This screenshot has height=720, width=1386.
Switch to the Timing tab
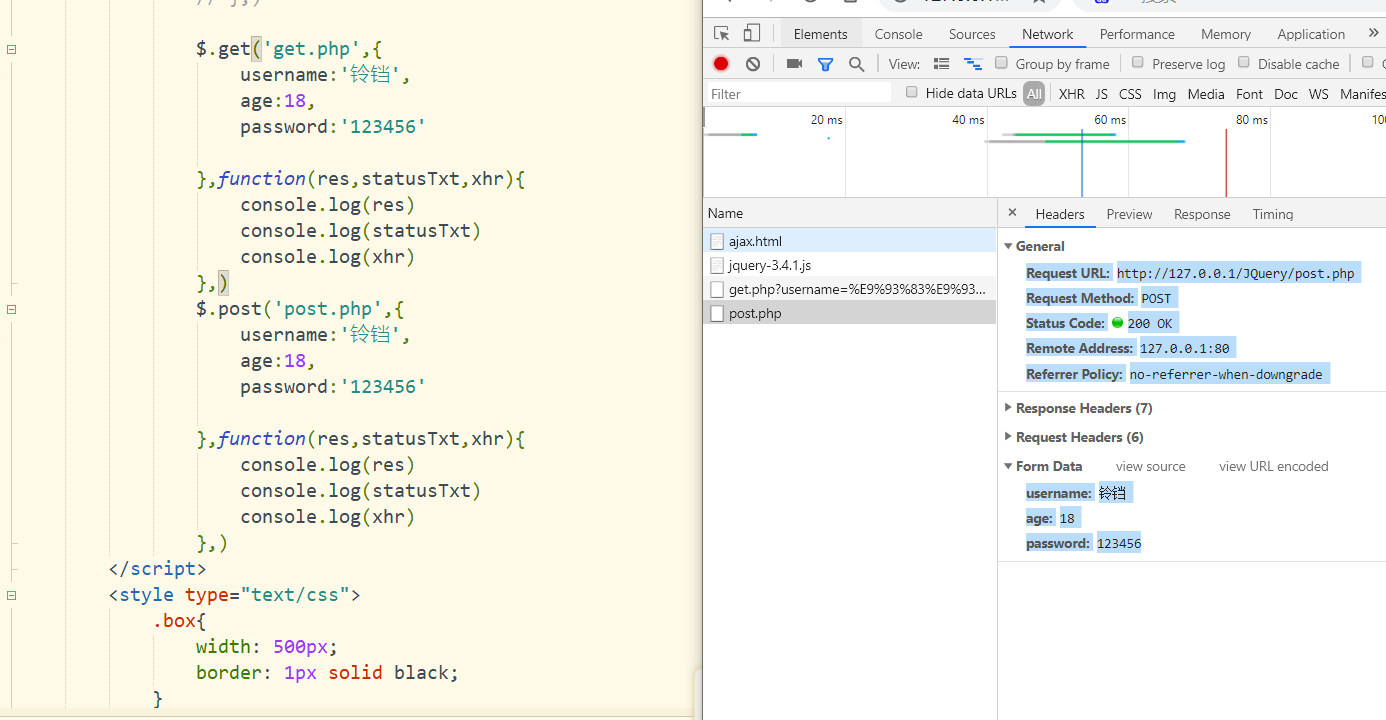[x=1272, y=214]
